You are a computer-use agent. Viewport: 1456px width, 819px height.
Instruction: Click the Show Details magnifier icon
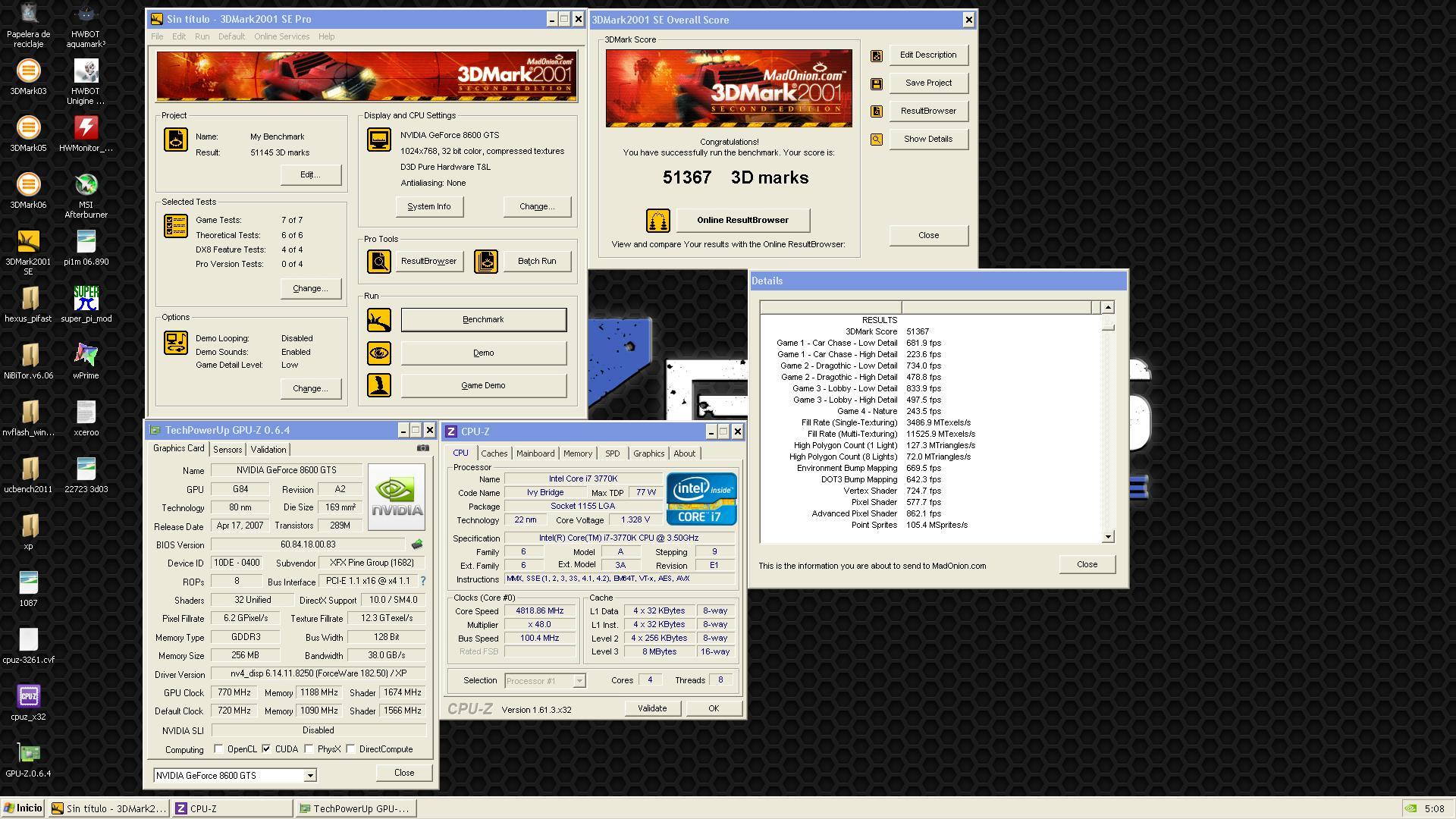point(876,140)
